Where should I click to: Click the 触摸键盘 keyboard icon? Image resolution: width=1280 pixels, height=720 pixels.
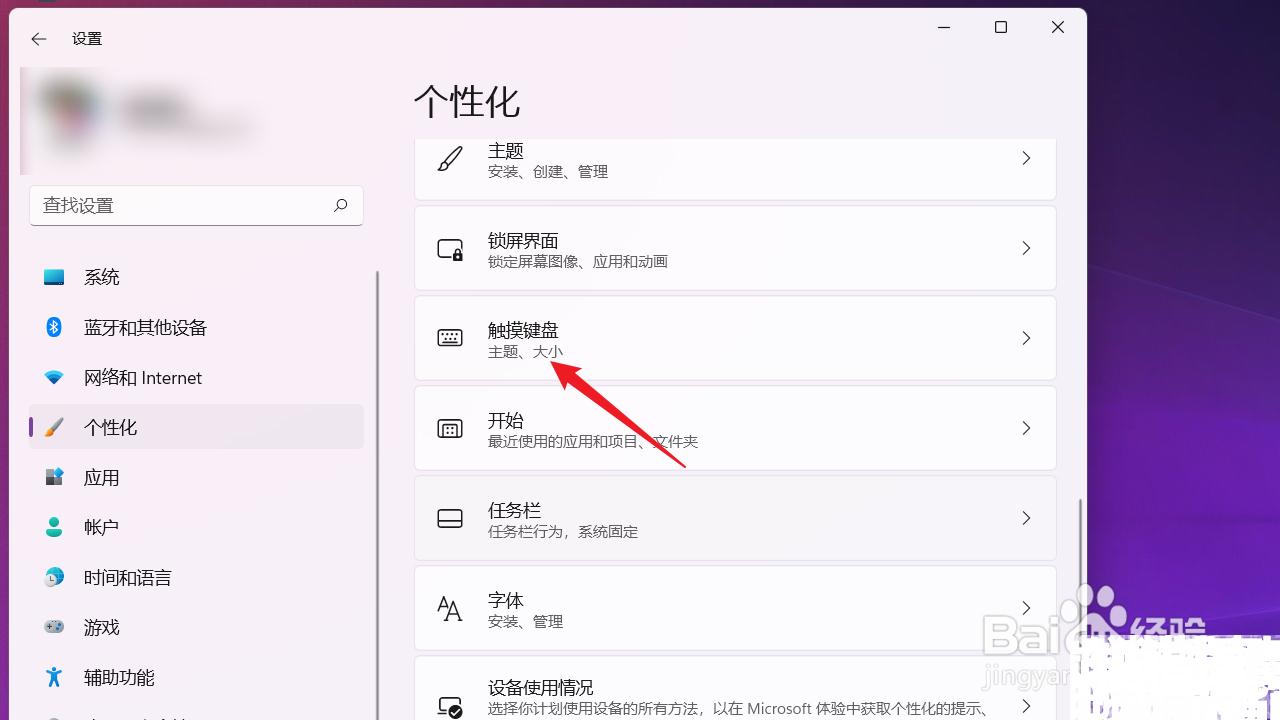(449, 338)
